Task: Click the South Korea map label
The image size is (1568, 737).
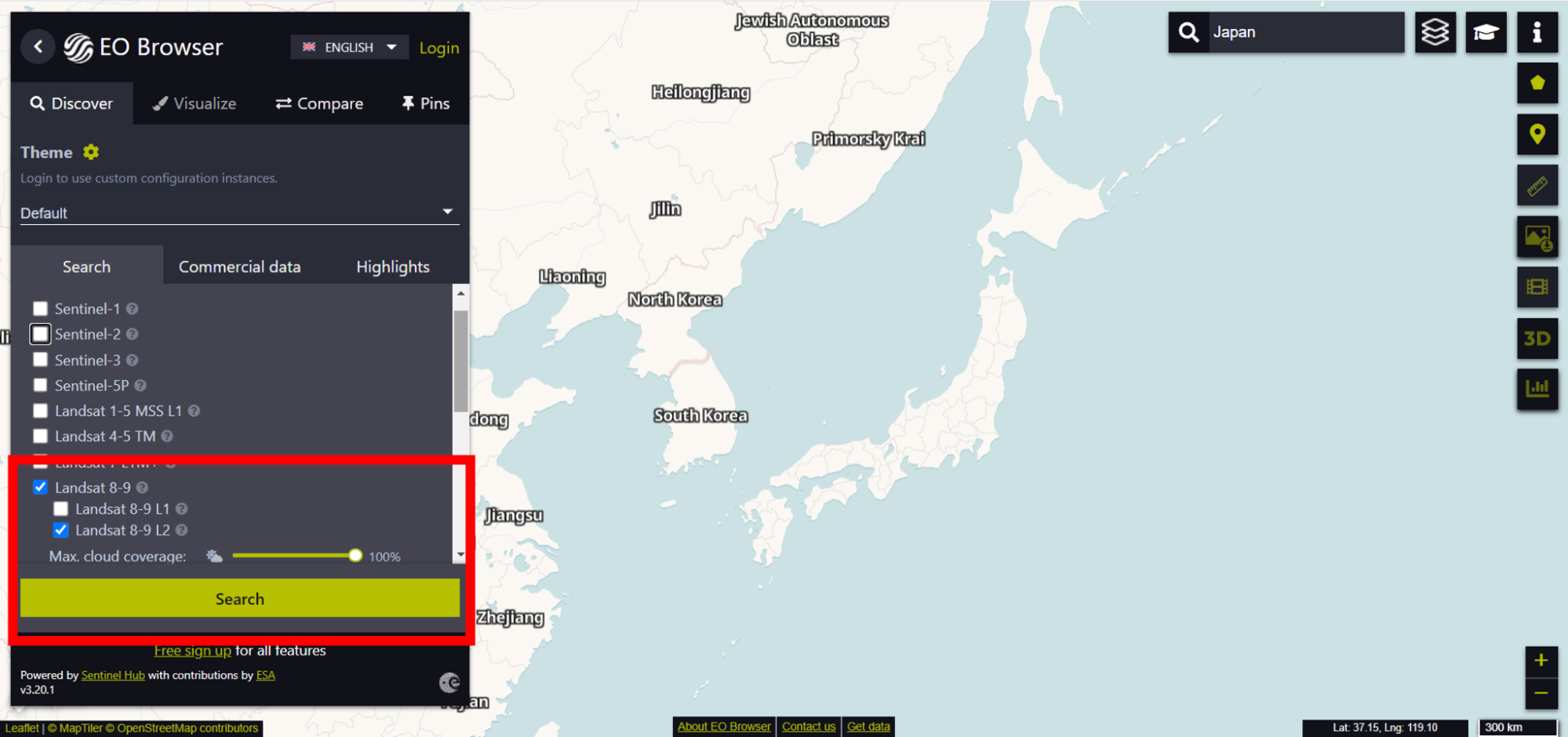Action: (x=700, y=416)
